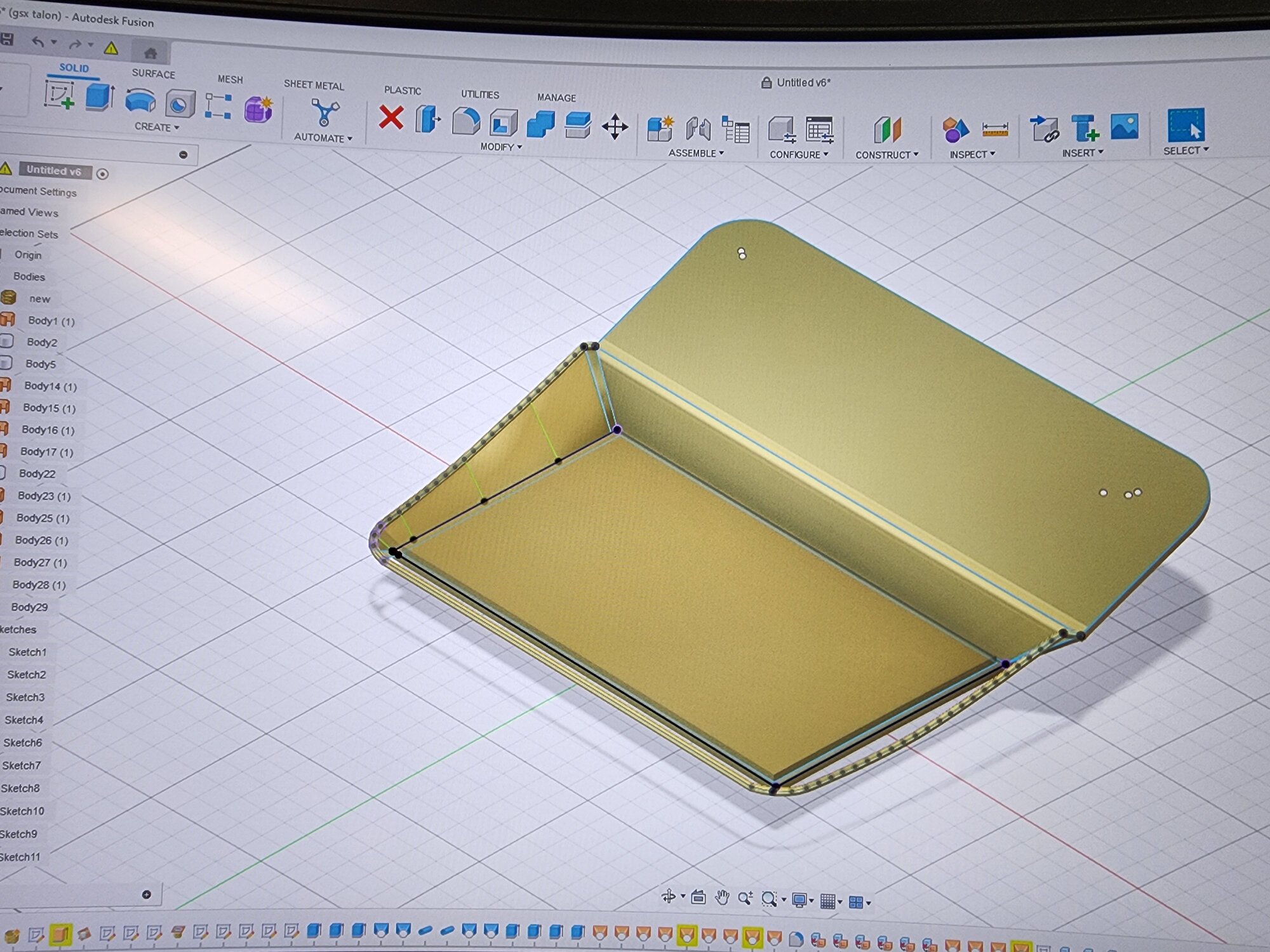
Task: Open the AUTOMATE dropdown menu
Action: point(323,138)
